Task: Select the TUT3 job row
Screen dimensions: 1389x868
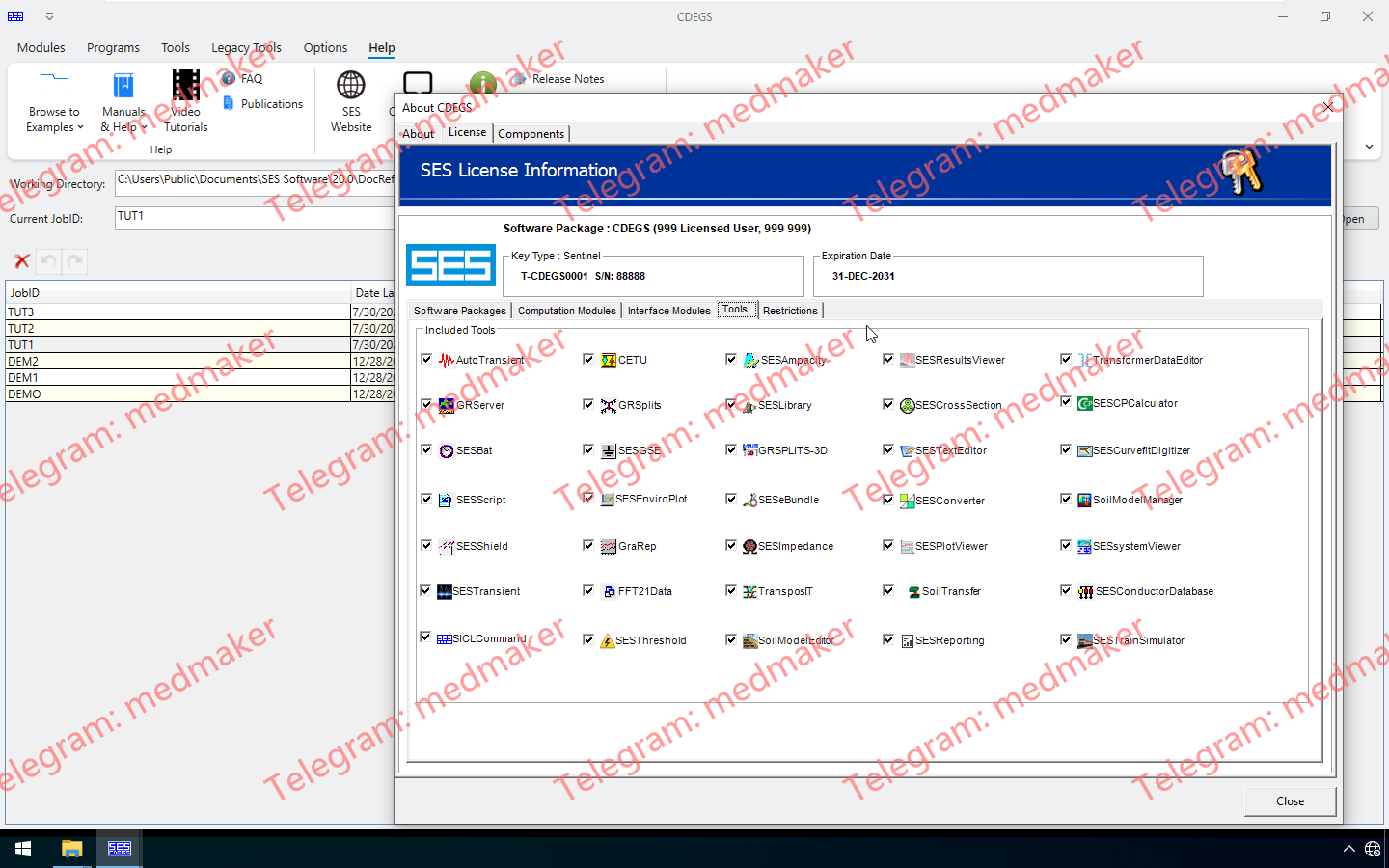Action: click(200, 312)
